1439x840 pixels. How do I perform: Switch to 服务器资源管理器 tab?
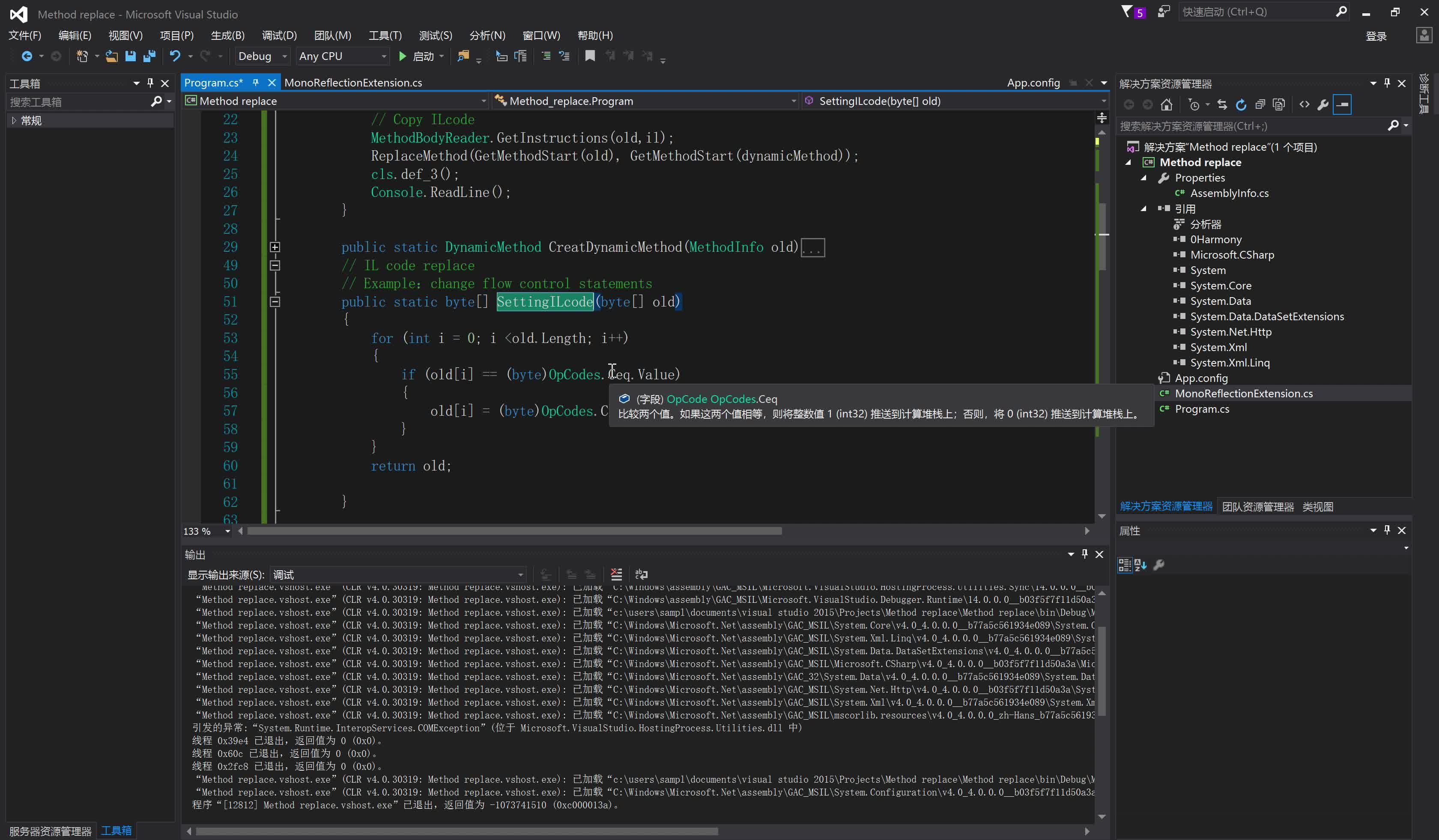coord(50,831)
